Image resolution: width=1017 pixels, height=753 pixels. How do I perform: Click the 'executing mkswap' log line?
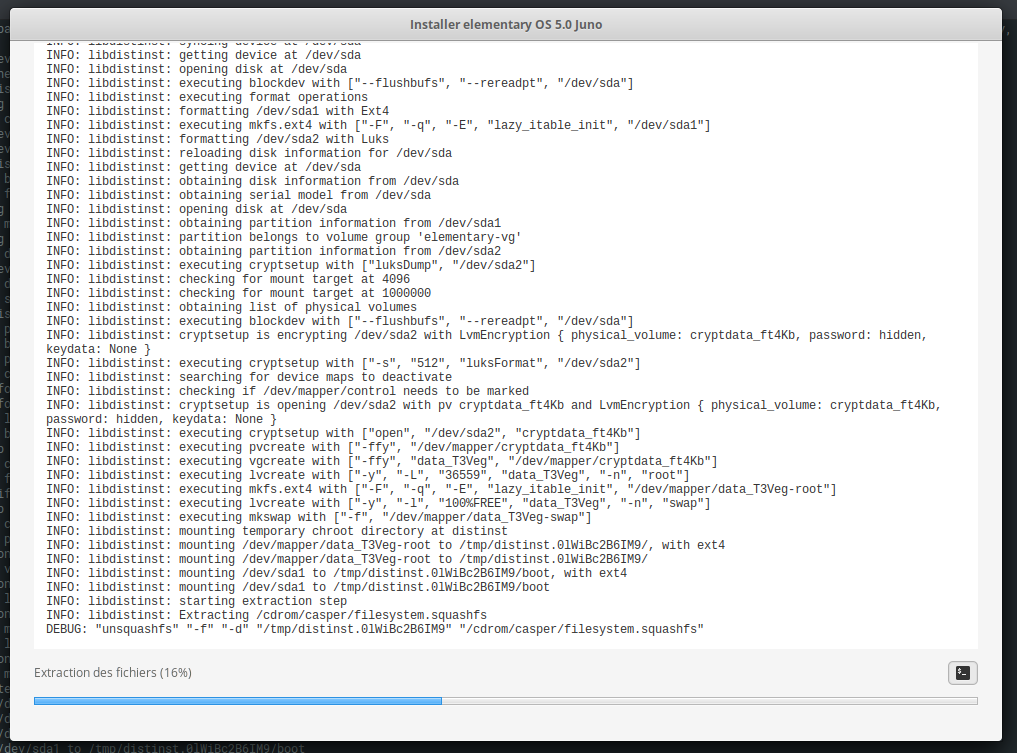point(319,517)
